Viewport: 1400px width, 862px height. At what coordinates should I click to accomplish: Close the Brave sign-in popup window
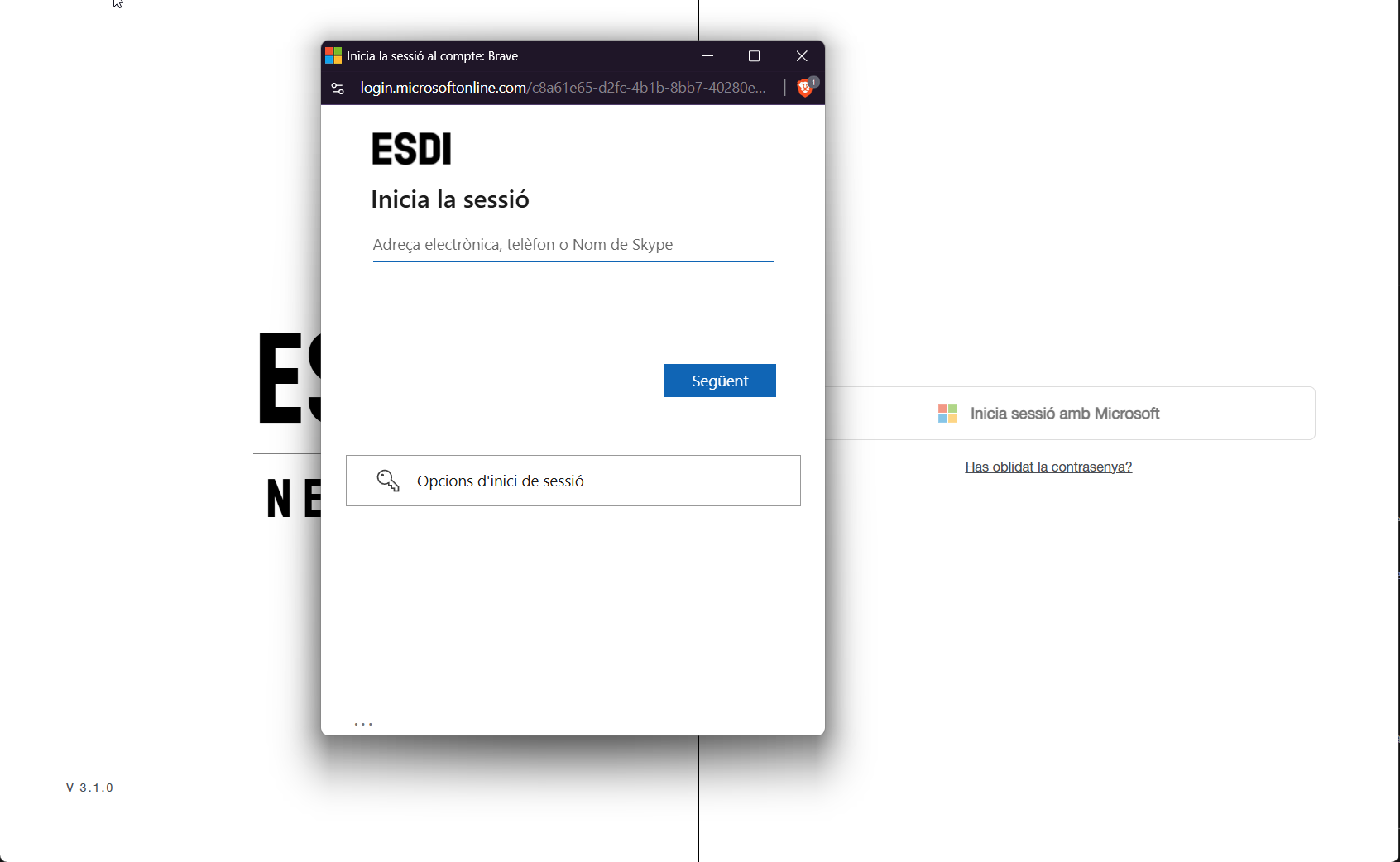point(802,55)
